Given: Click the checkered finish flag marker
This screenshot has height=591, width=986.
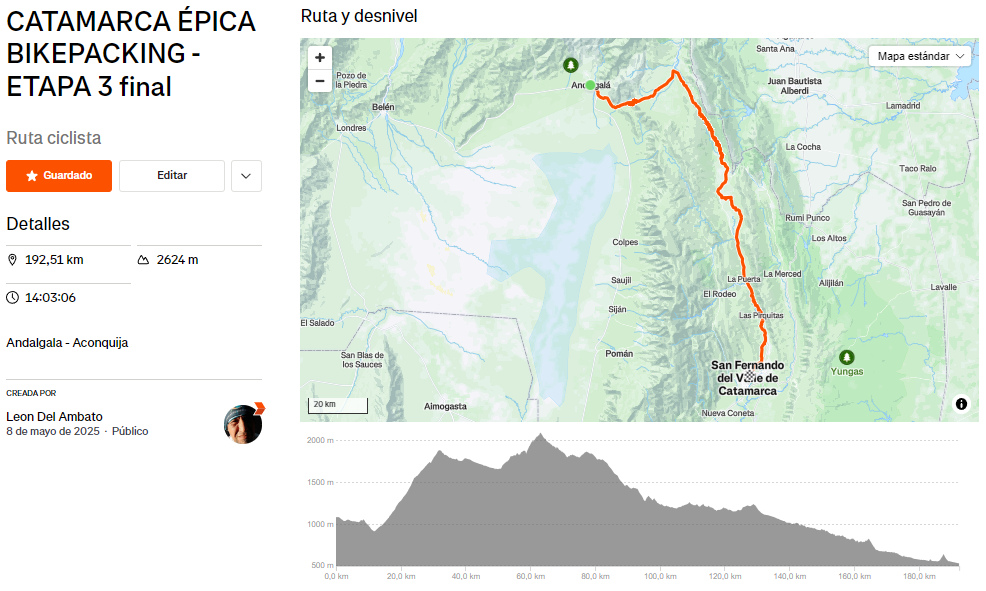Looking at the screenshot, I should point(749,376).
